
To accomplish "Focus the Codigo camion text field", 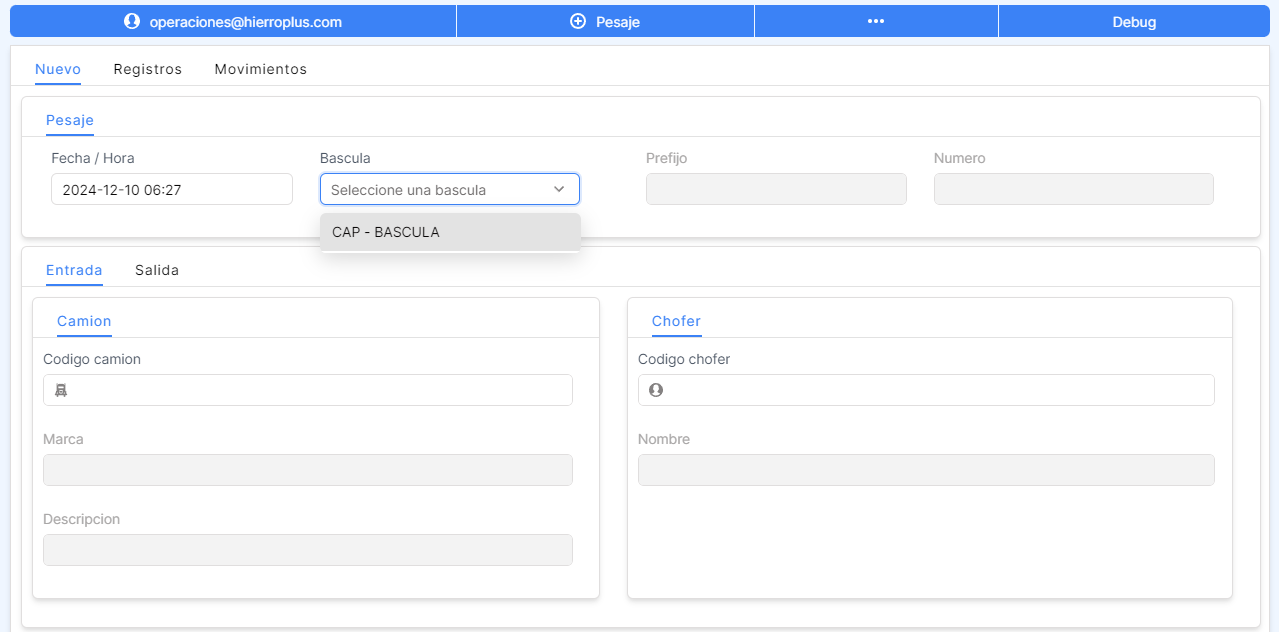I will [320, 390].
